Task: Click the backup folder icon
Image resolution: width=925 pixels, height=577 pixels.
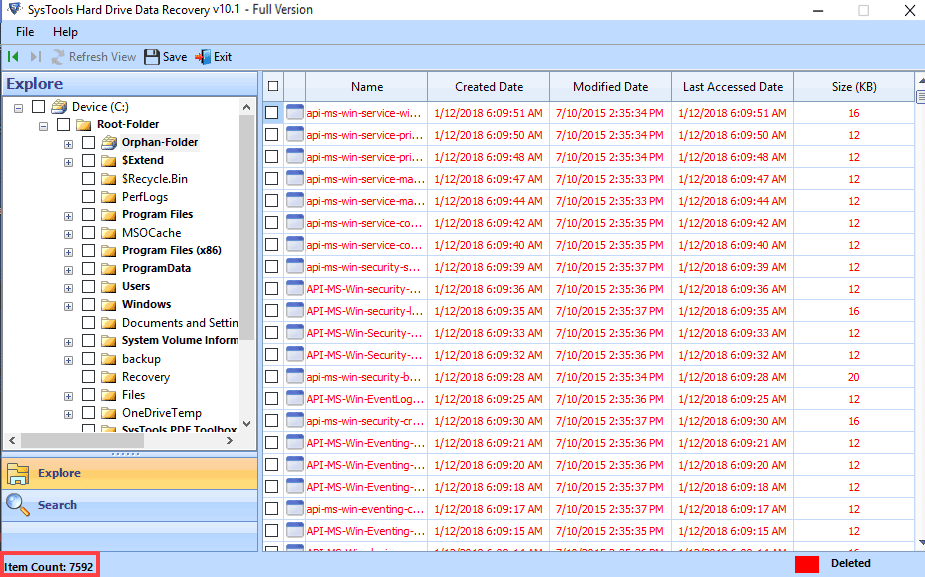Action: tap(109, 359)
